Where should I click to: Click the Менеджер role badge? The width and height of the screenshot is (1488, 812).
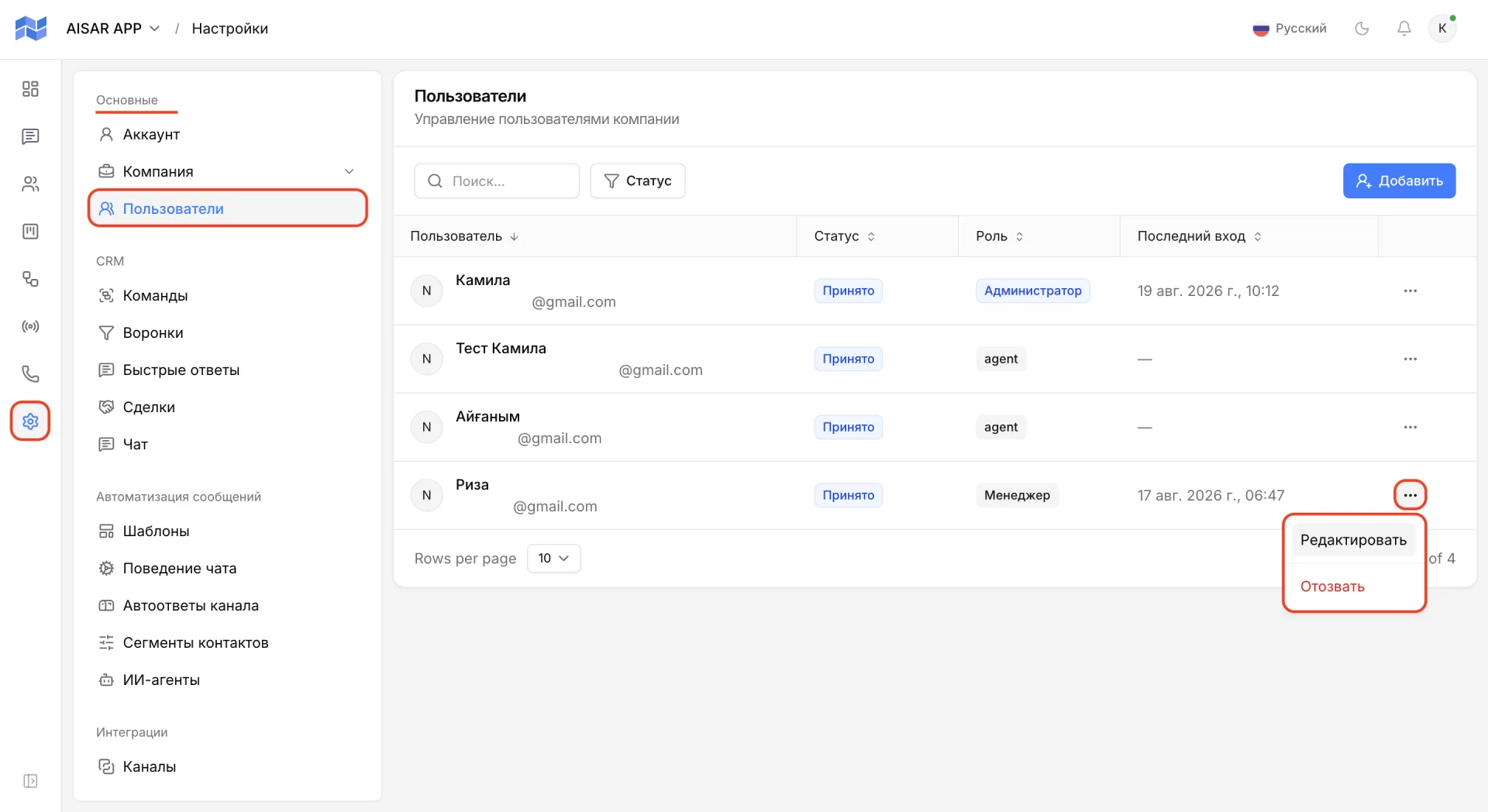tap(1017, 495)
